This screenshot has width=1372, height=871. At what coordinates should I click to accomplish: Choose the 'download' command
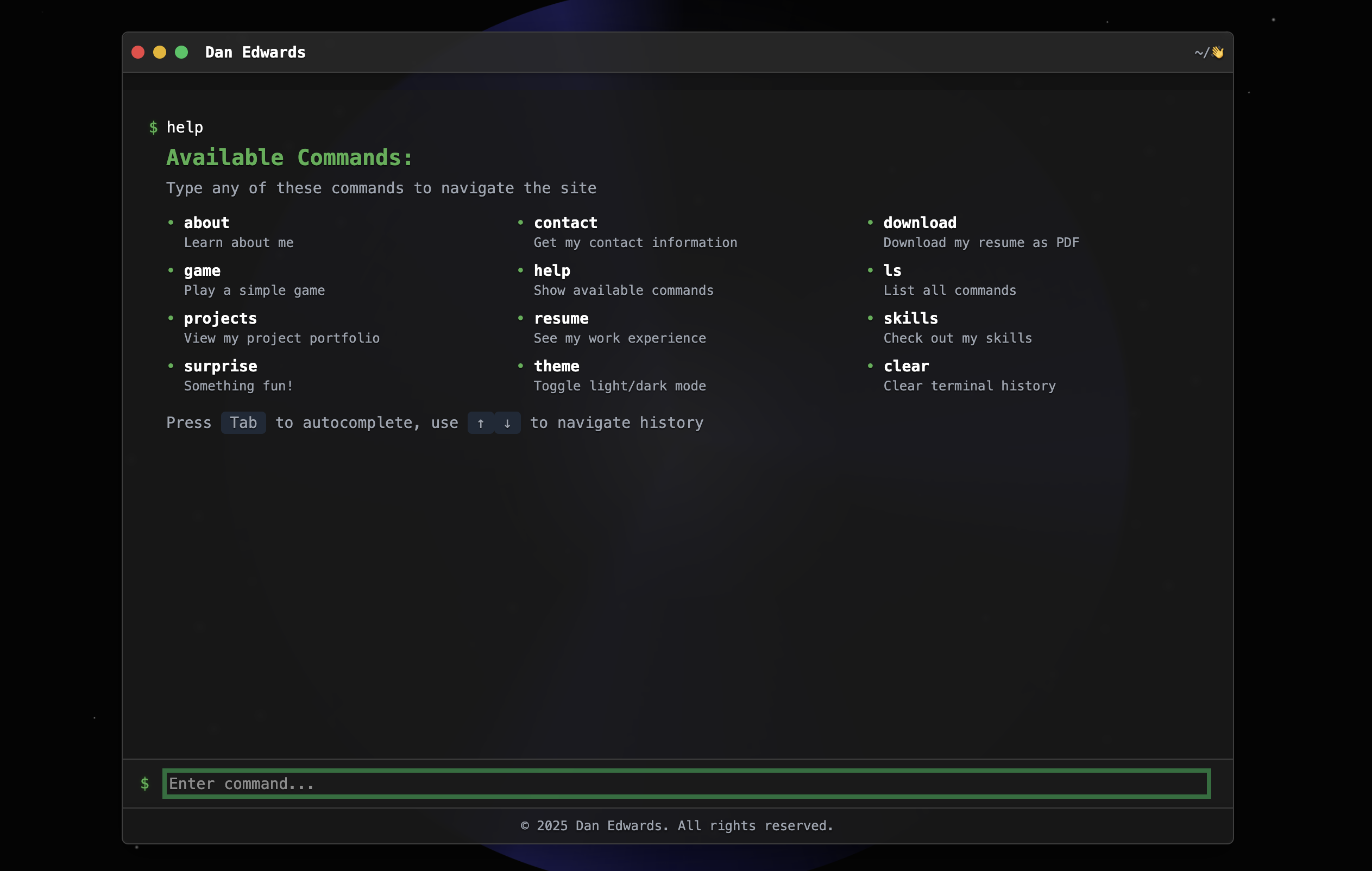(x=920, y=223)
